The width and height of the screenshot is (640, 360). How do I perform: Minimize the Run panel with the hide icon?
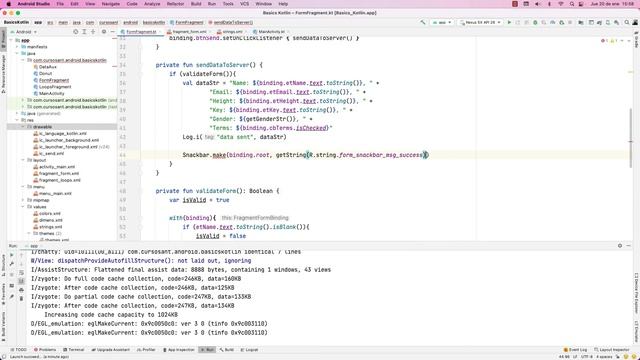pos(629,246)
